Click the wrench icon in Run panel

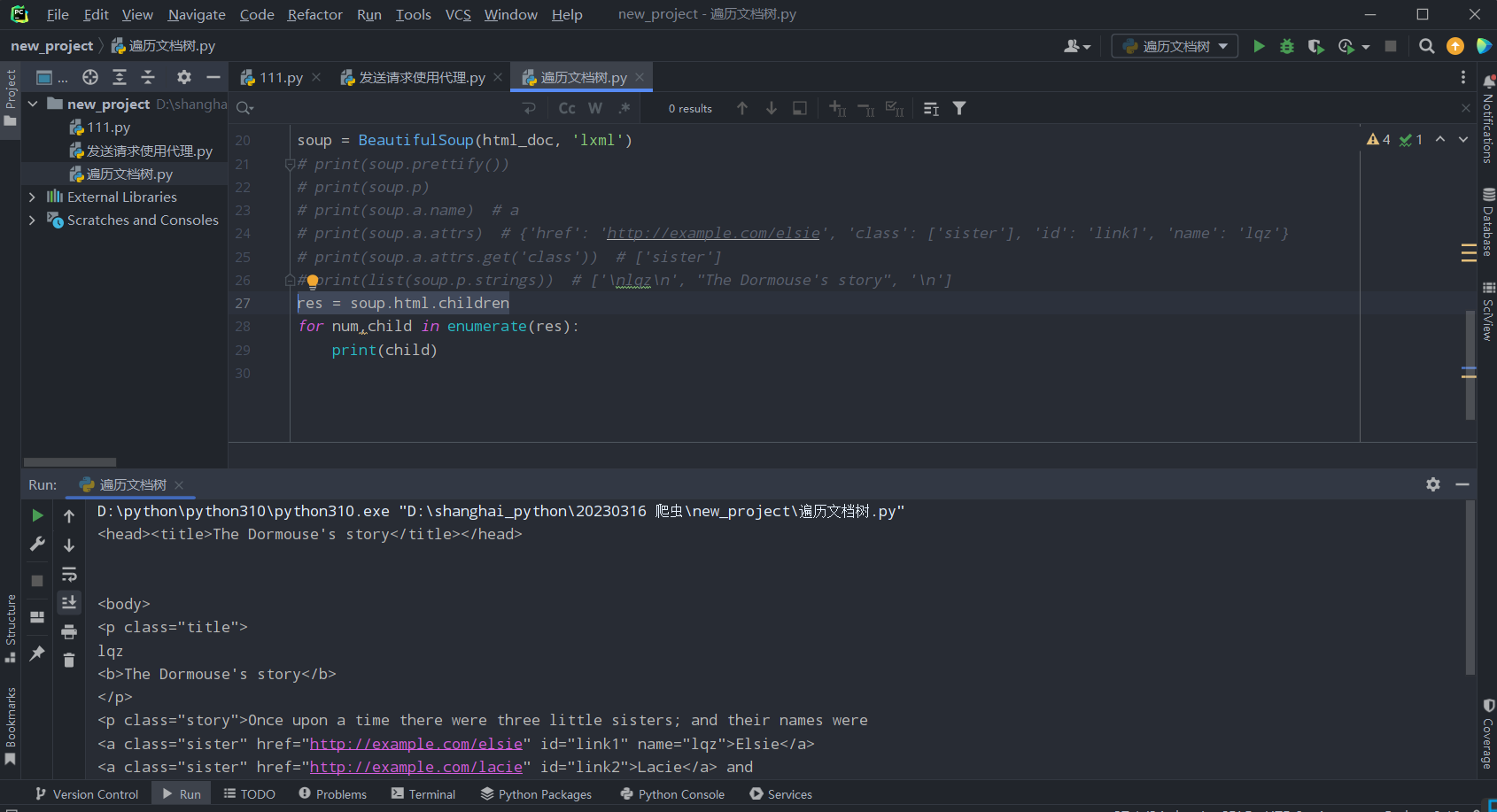37,544
